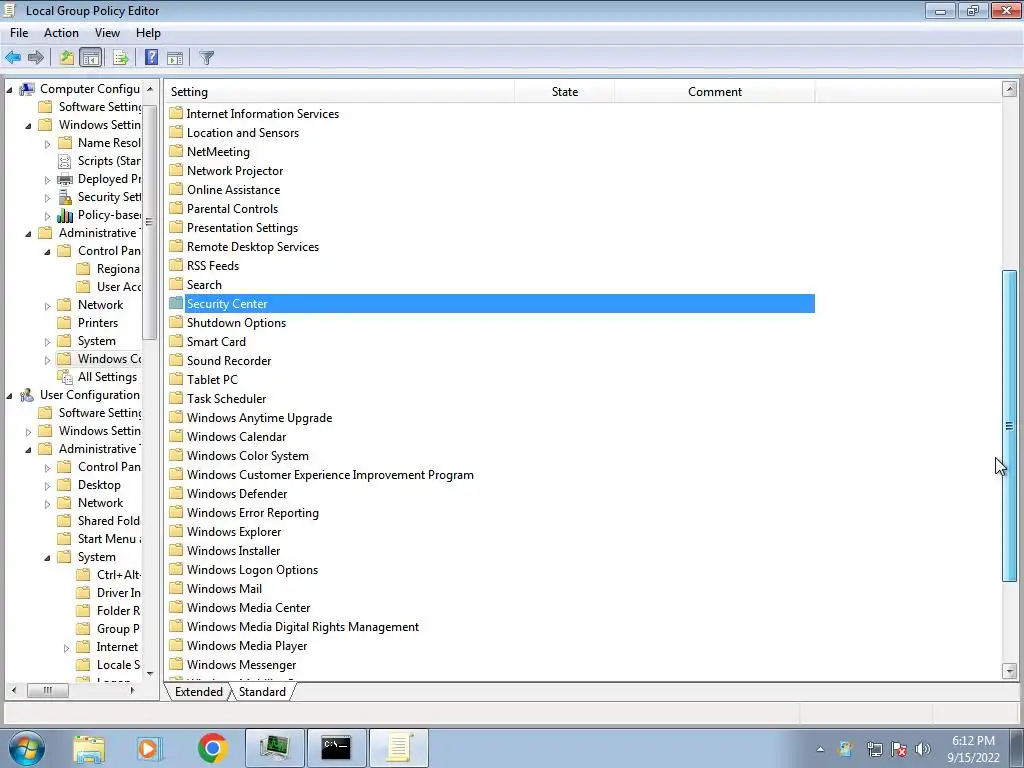Viewport: 1024px width, 768px height.
Task: Select Windows Logon Options in the list
Action: coord(252,569)
